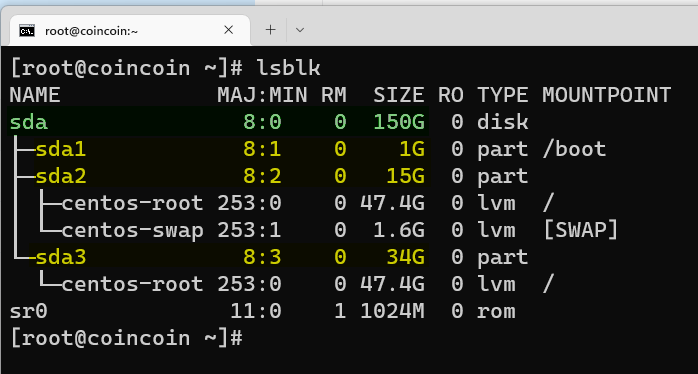The width and height of the screenshot is (698, 374).
Task: Expand the new tab profile dropdown chevron
Action: [300, 30]
